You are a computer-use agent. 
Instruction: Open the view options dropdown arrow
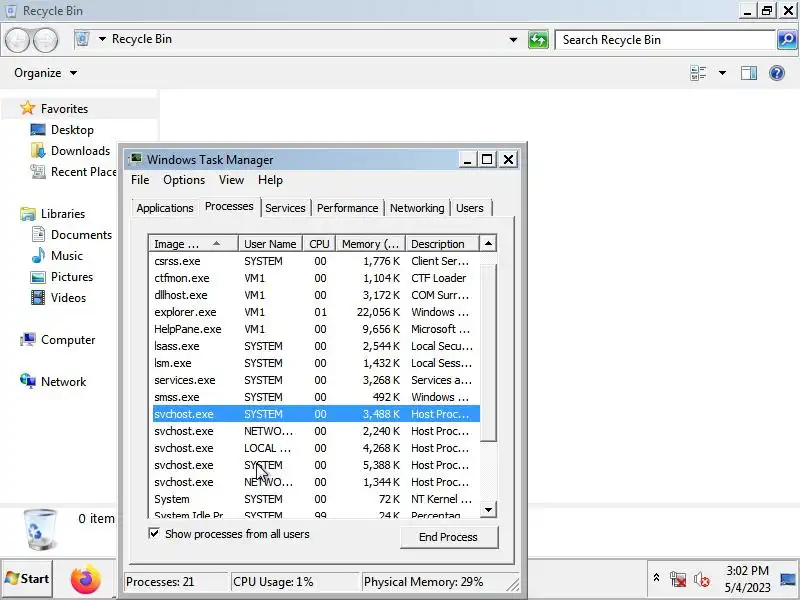[x=722, y=73]
